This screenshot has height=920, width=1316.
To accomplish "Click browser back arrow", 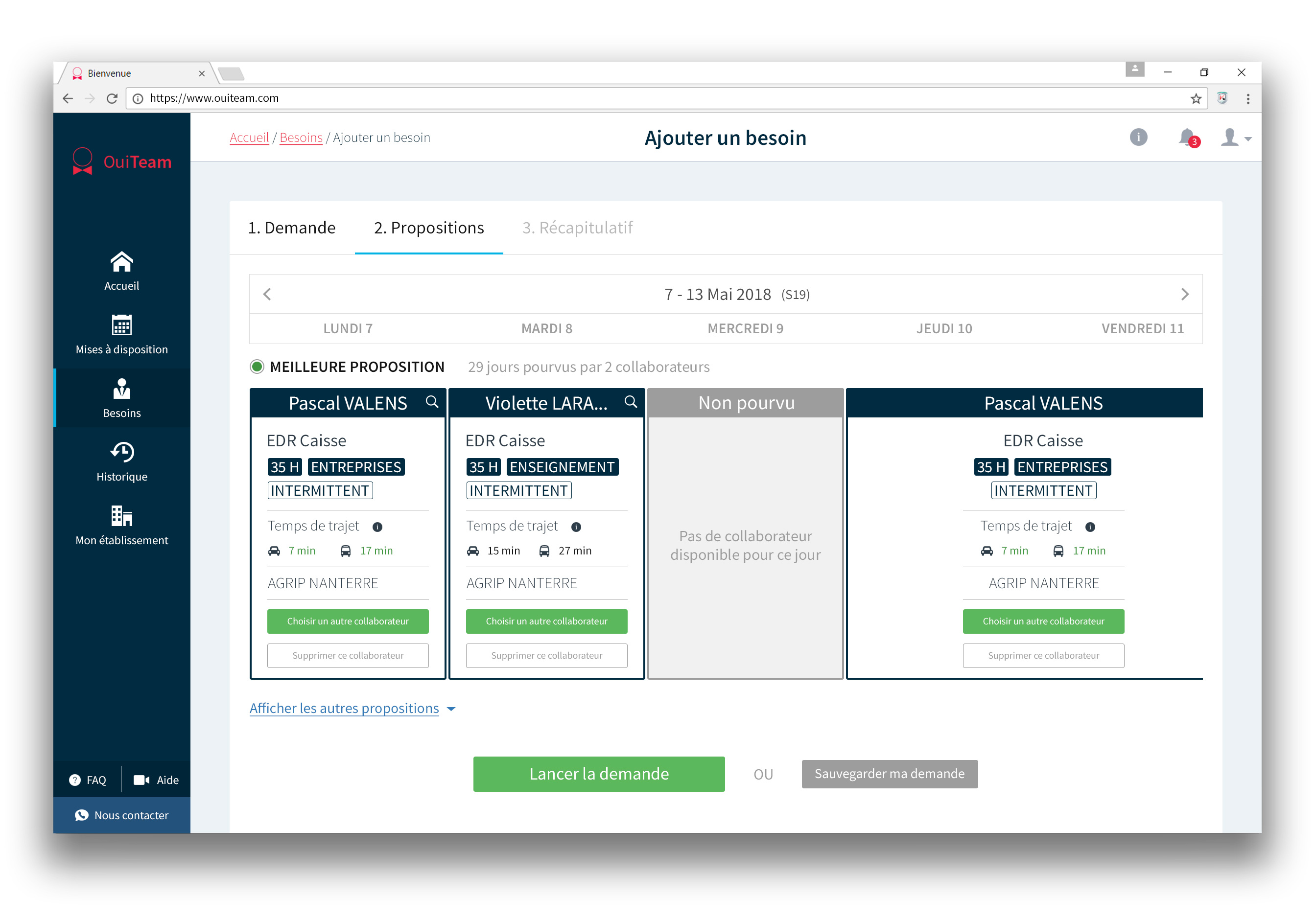I will click(68, 98).
